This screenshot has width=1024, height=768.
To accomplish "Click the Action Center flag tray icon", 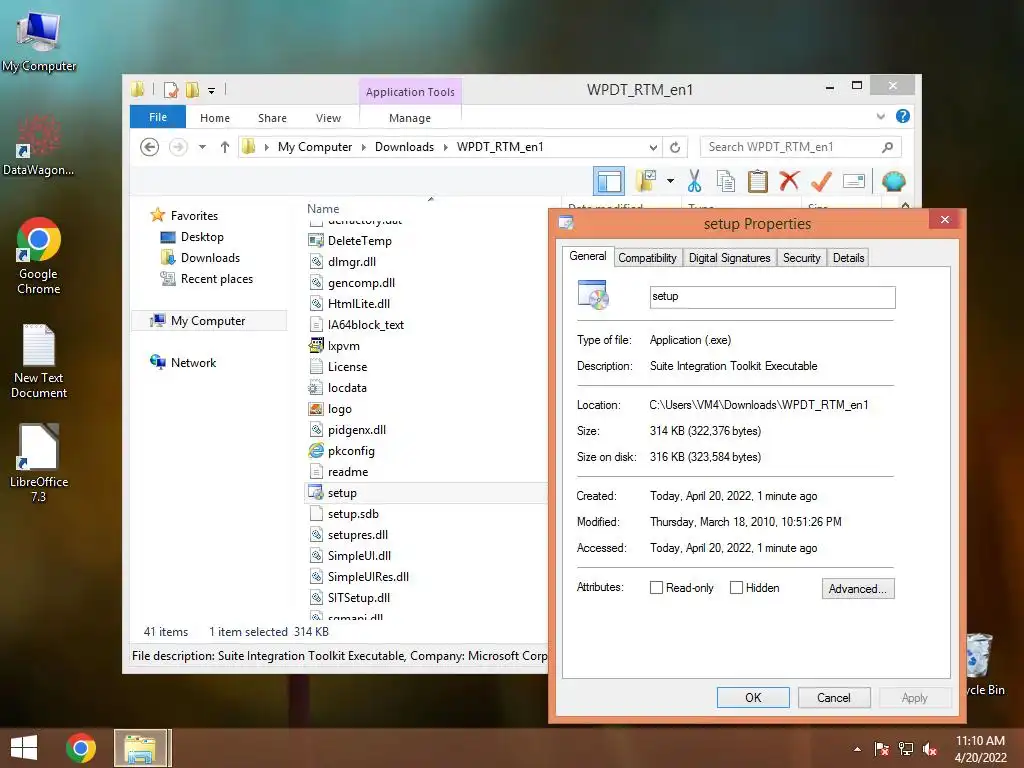I will (882, 749).
